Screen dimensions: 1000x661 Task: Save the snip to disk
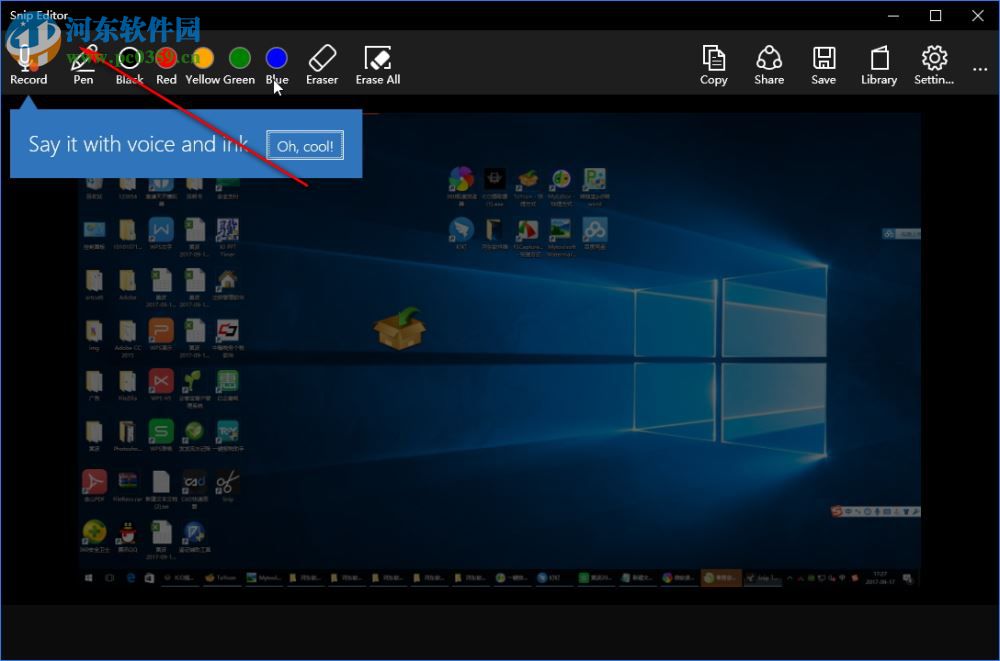(823, 64)
